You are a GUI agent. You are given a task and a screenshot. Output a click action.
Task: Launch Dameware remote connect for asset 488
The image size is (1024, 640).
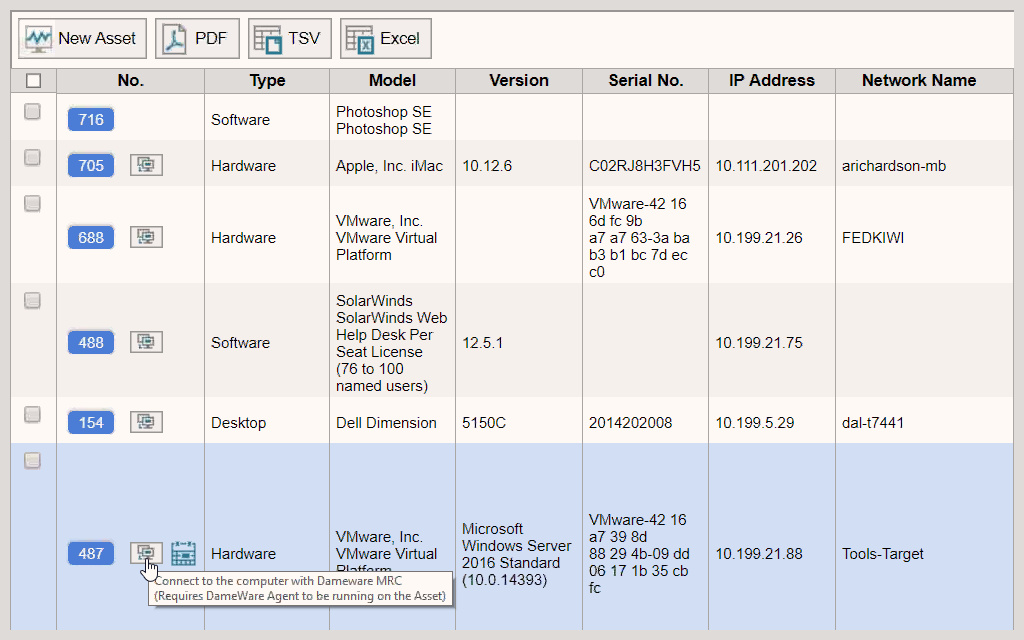point(146,342)
